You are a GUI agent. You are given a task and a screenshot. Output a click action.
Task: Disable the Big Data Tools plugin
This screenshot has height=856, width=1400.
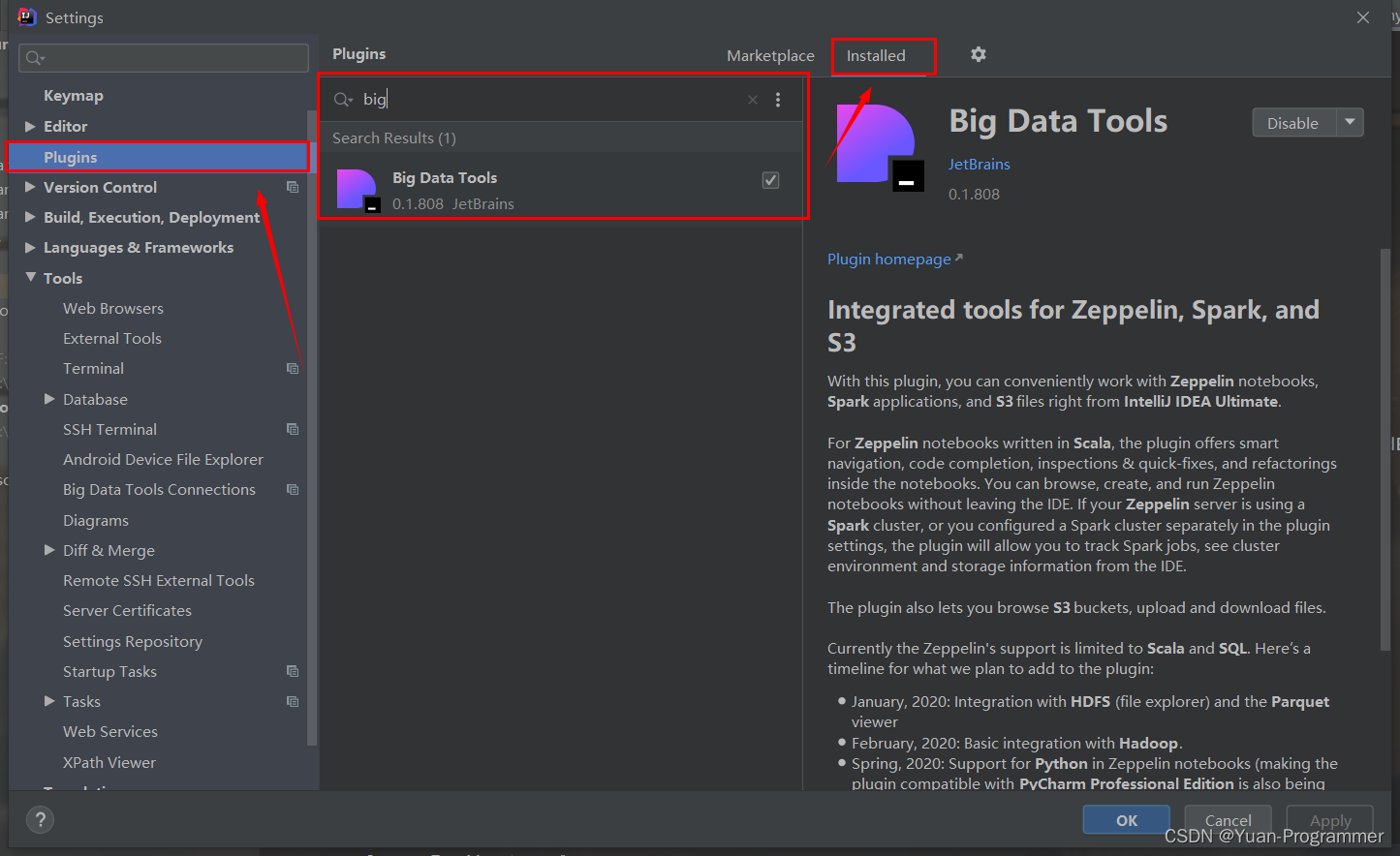(1292, 122)
